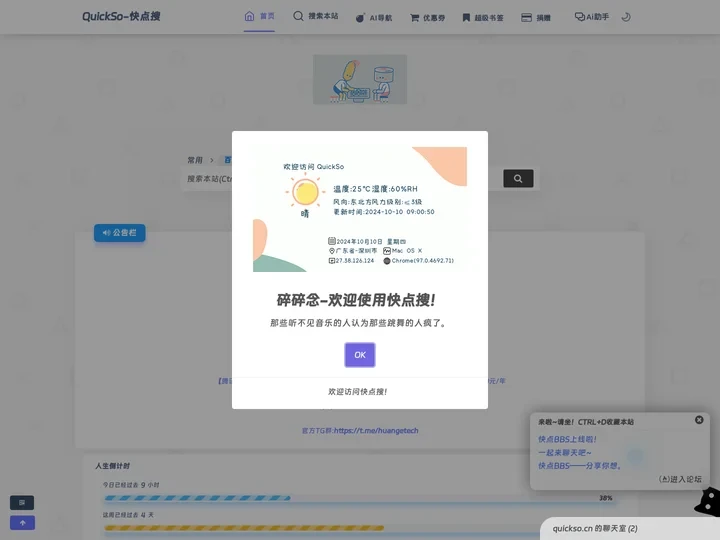This screenshot has width=720, height=540.
Task: Click 进入论坛 to enter the forum
Action: tap(680, 479)
